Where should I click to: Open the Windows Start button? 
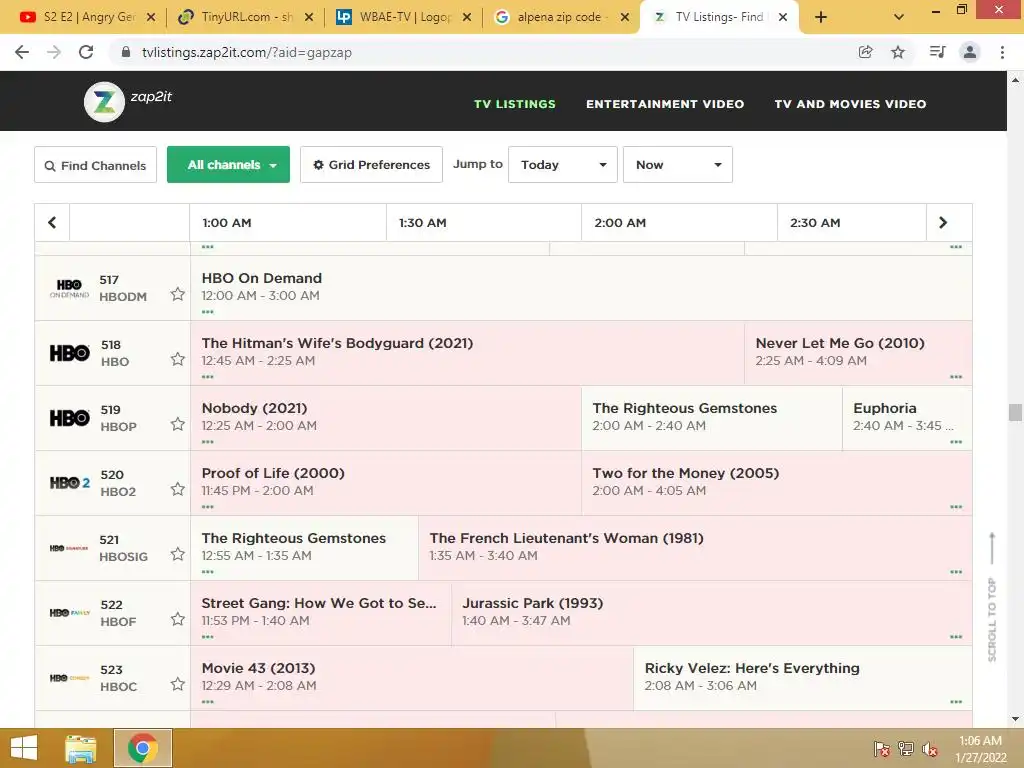coord(24,748)
